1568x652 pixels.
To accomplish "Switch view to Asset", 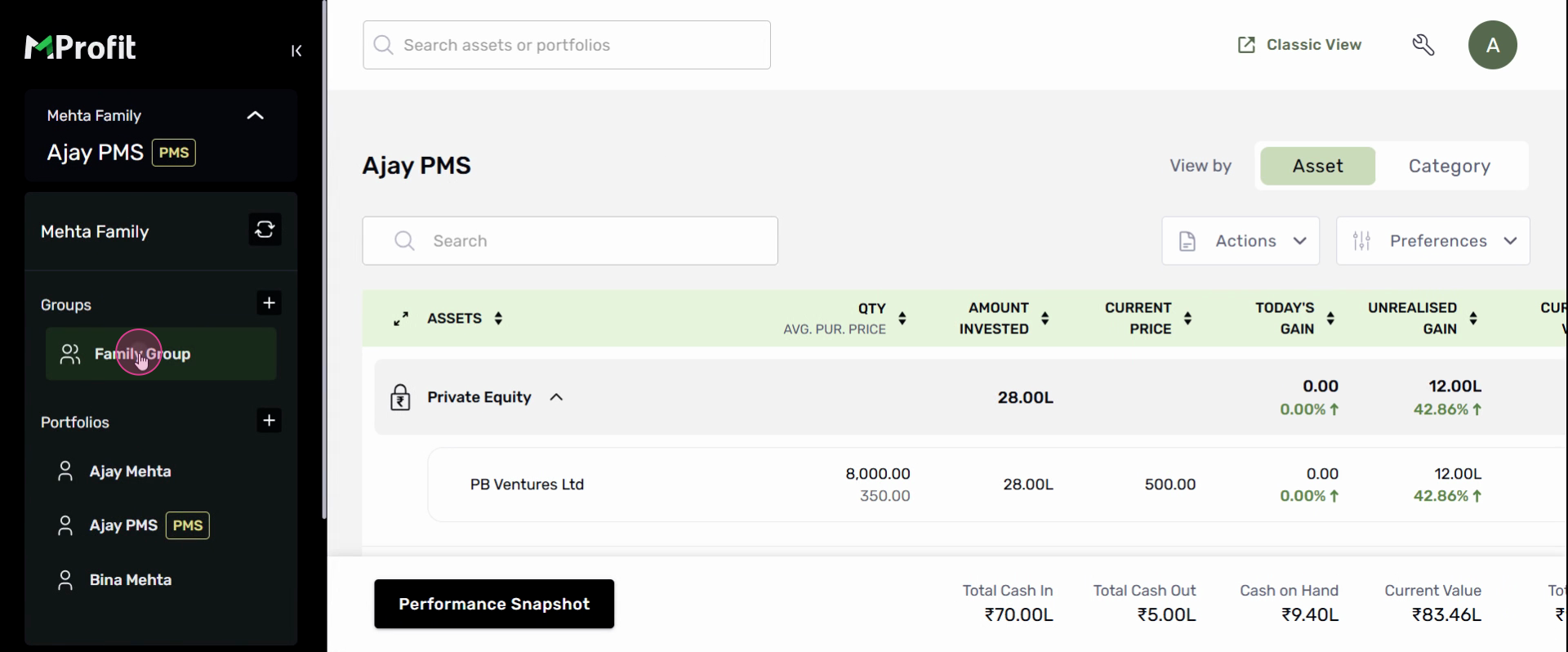I will 1317,166.
